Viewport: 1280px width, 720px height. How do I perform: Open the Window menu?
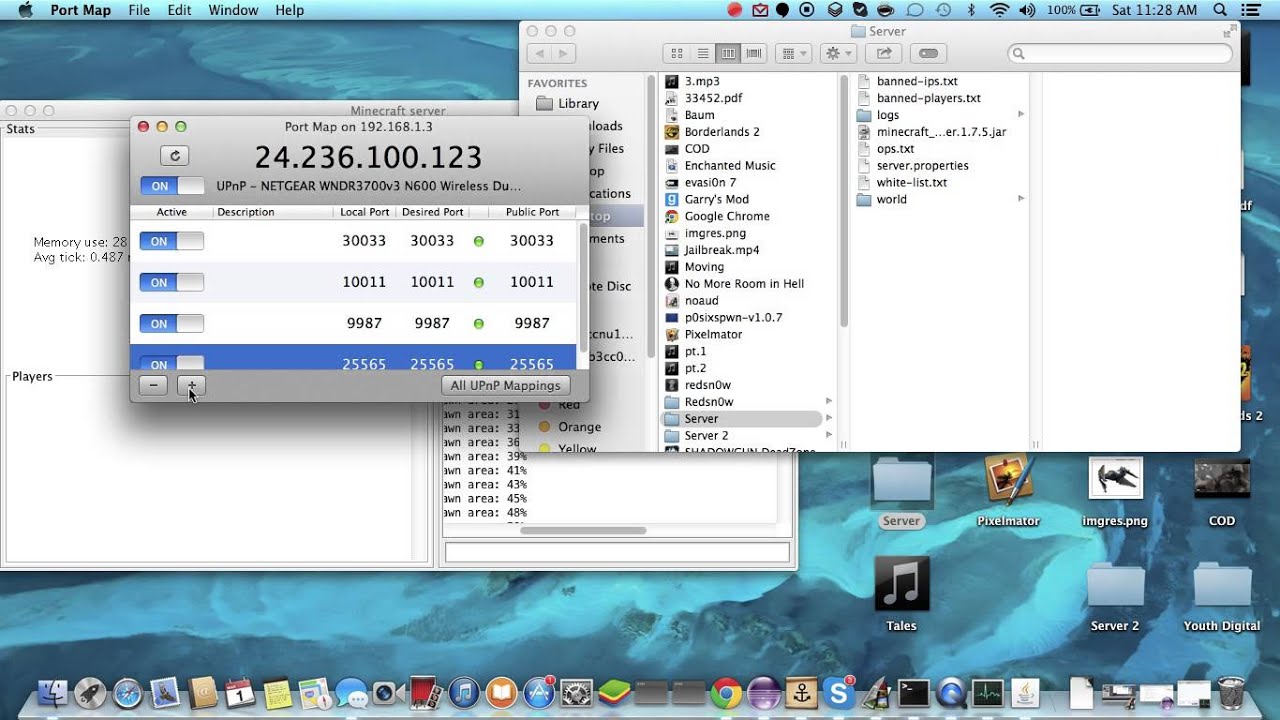pos(233,10)
